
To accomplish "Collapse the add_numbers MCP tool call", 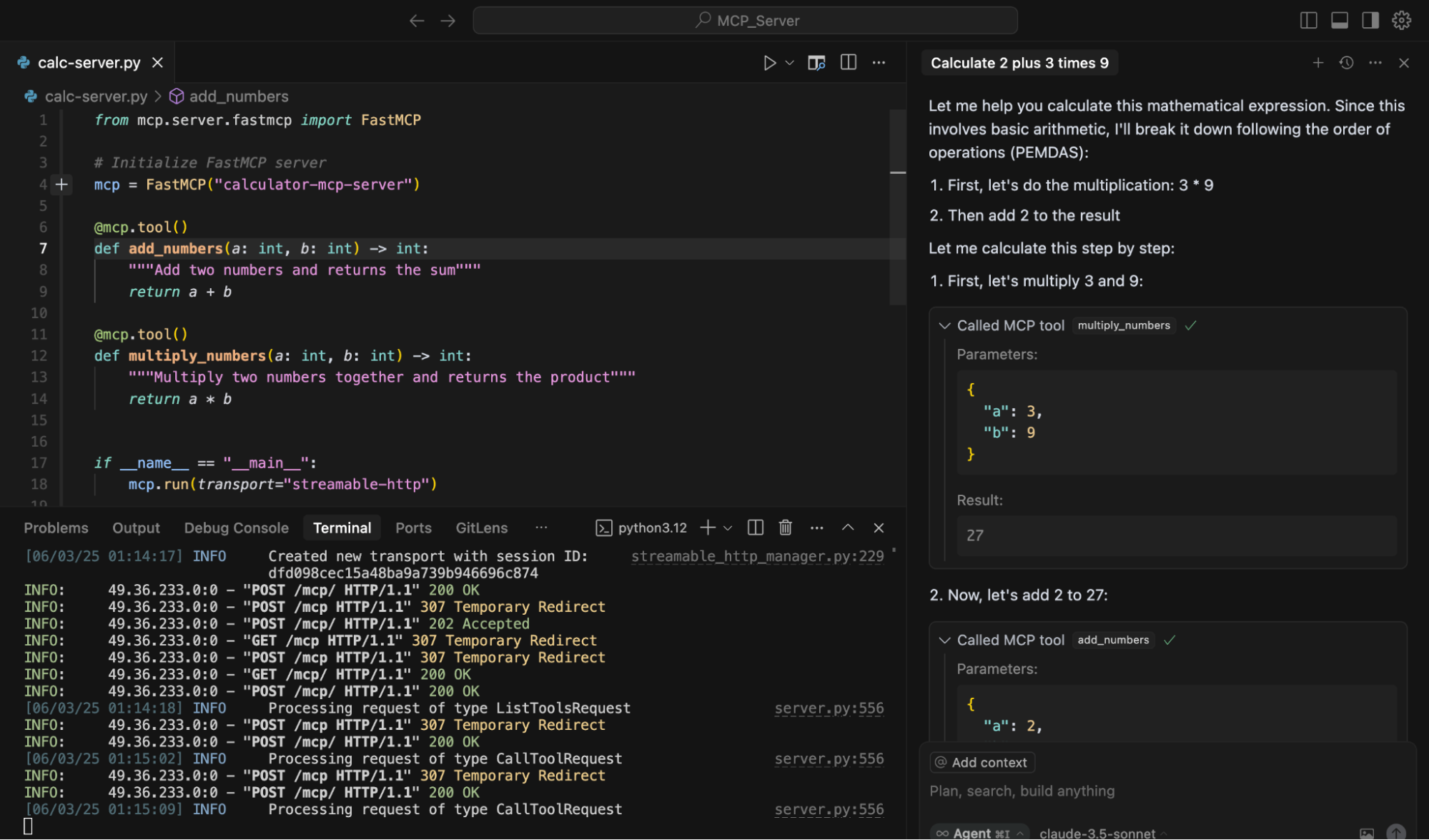I will pyautogui.click(x=944, y=641).
